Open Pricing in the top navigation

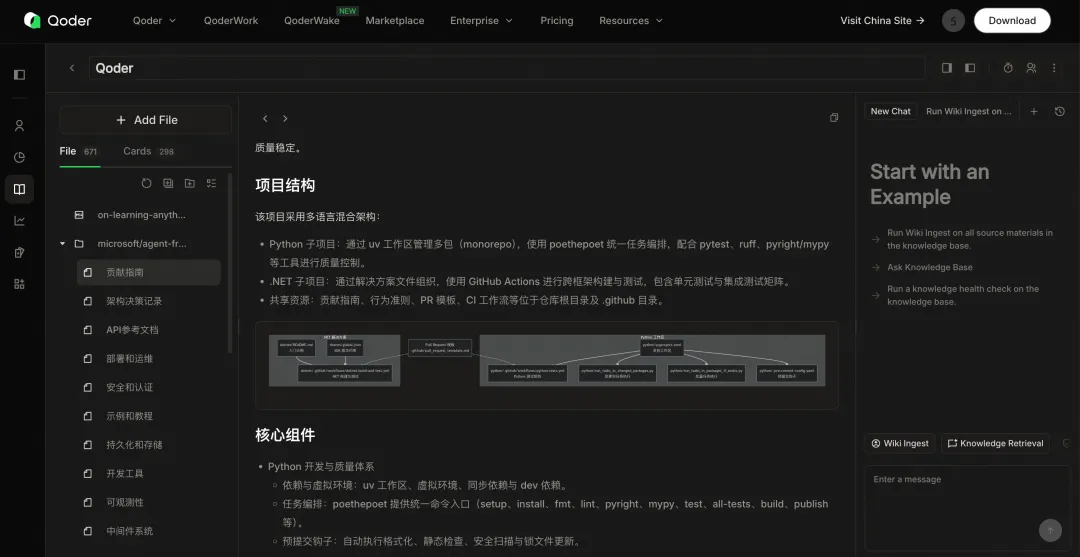(557, 21)
